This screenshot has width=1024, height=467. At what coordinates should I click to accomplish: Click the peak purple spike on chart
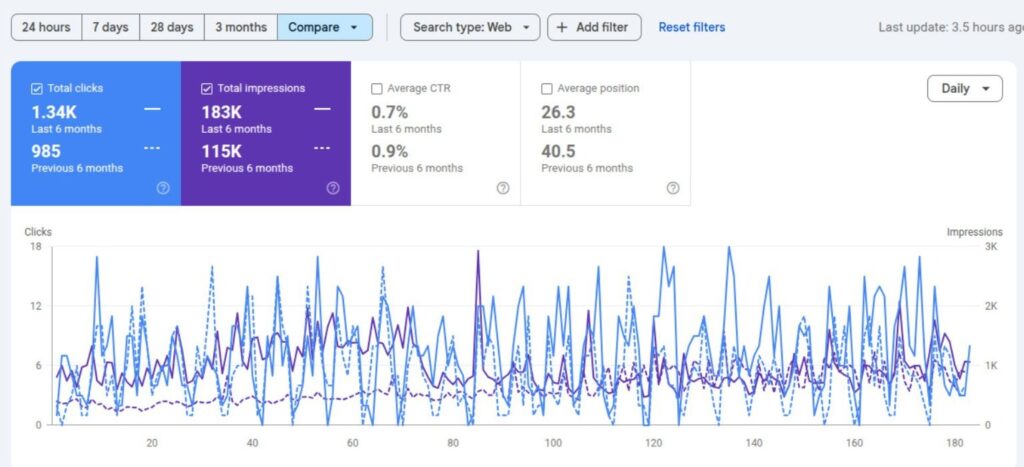(478, 251)
